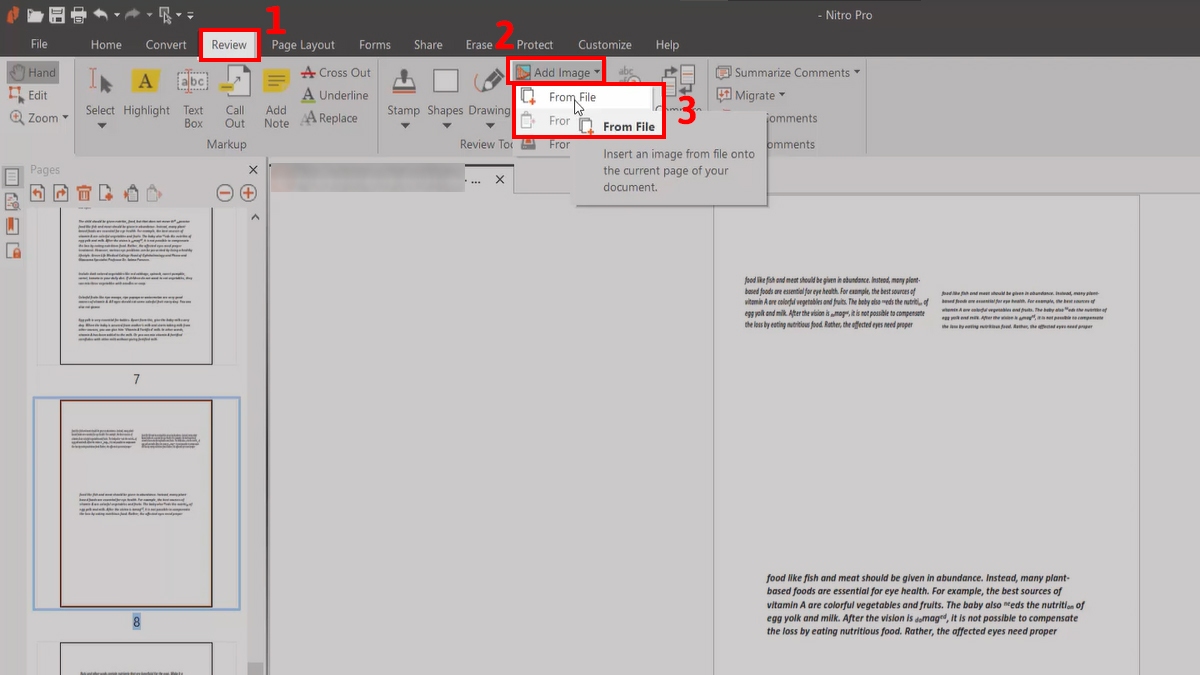Expand the Select tool dropdown arrow

(x=100, y=126)
